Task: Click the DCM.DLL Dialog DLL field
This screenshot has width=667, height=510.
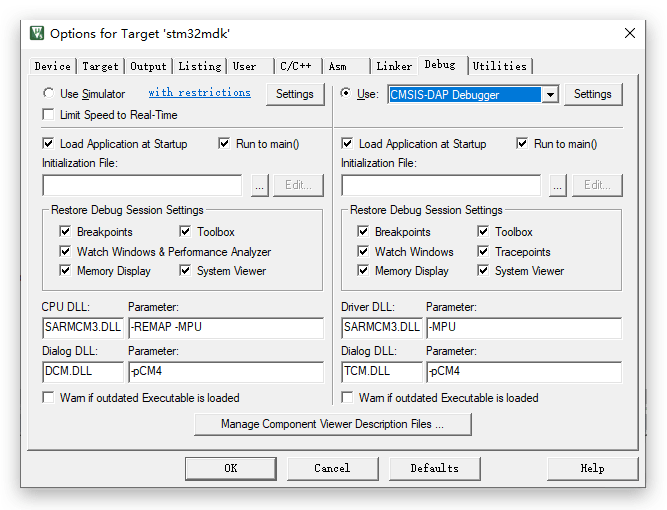Action: tap(83, 372)
